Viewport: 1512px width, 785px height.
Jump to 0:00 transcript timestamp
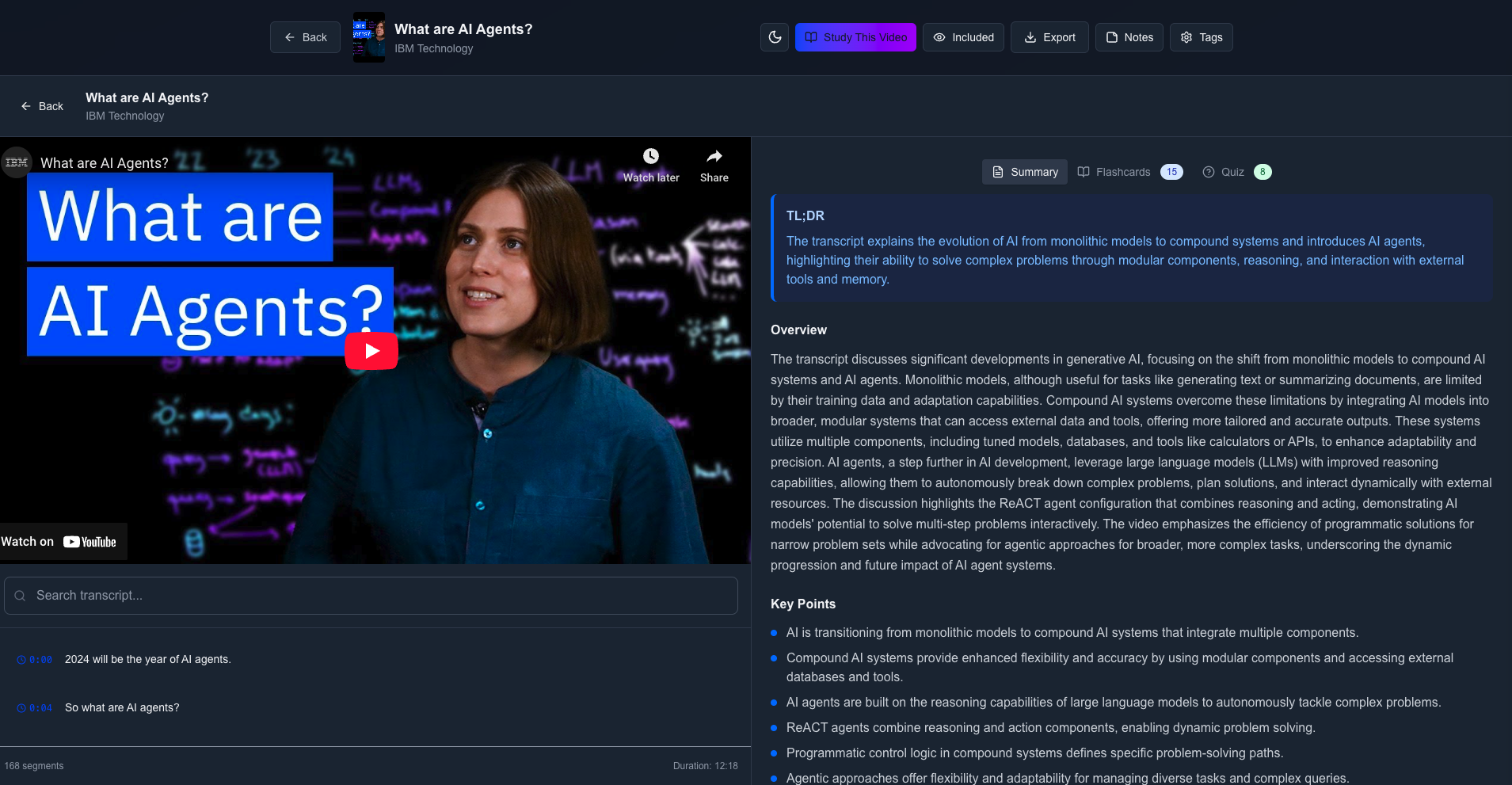point(35,660)
